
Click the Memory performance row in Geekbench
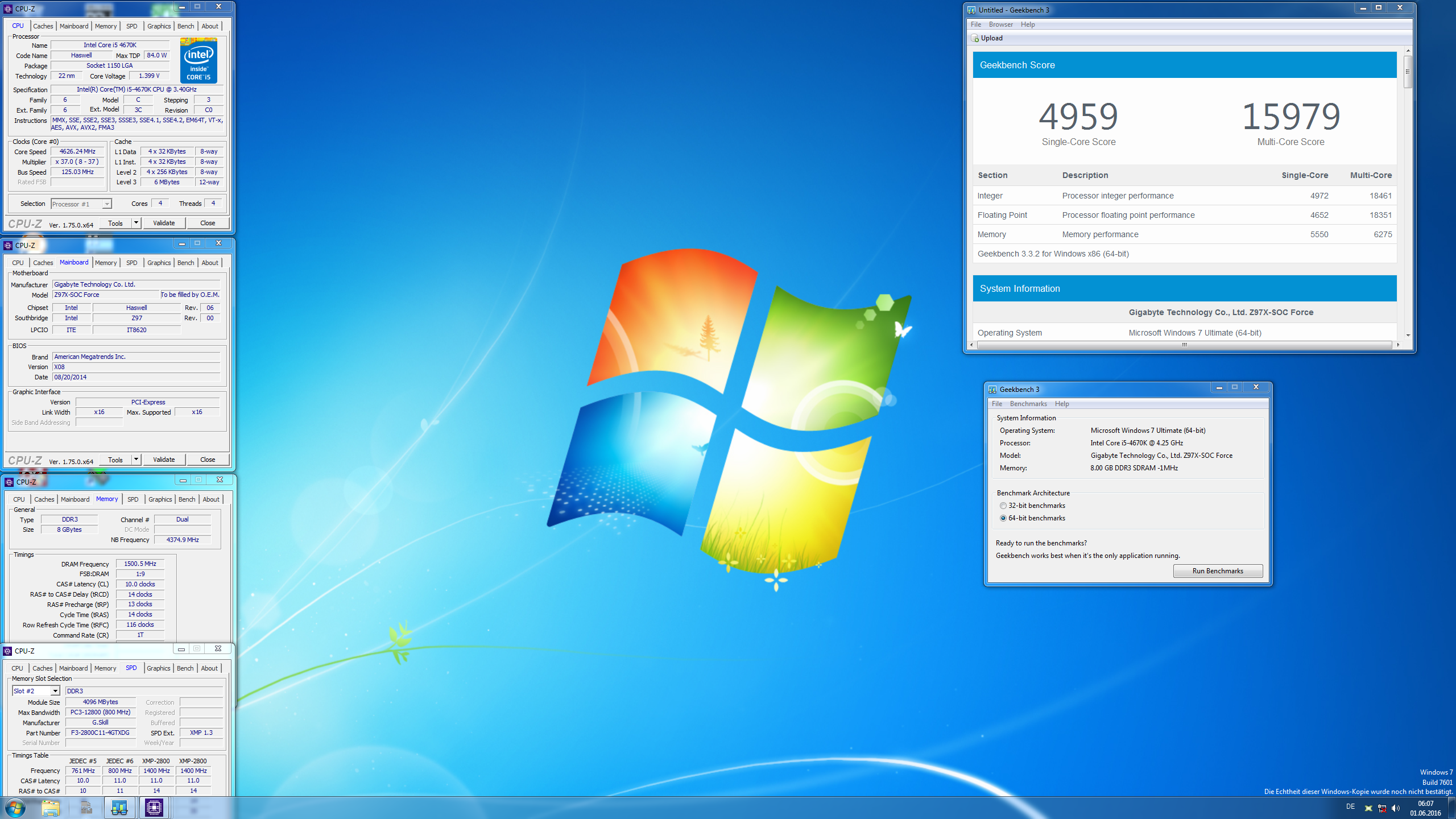coord(1184,234)
